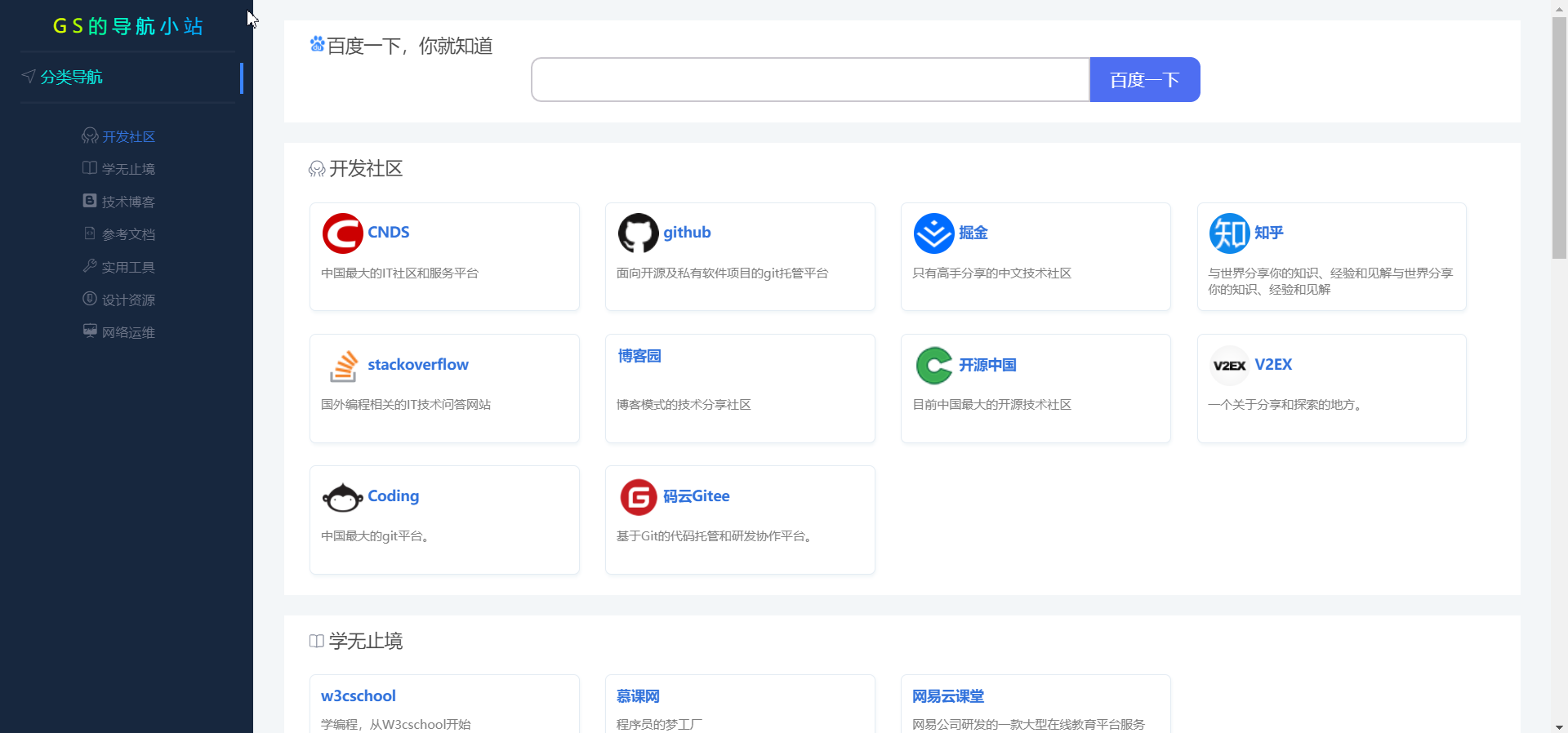The height and width of the screenshot is (733, 1568).
Task: Click the 百度一下 search button
Action: coord(1145,80)
